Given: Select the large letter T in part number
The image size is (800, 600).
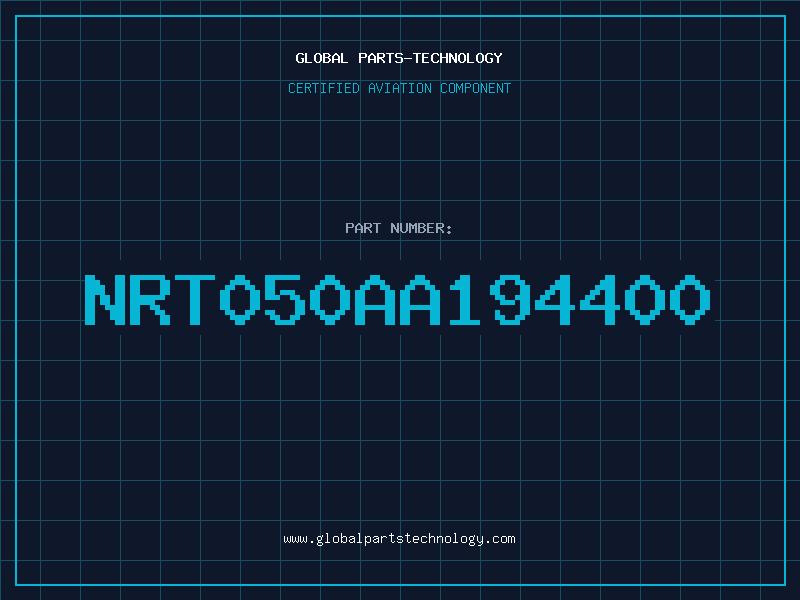Looking at the screenshot, I should pyautogui.click(x=195, y=299).
